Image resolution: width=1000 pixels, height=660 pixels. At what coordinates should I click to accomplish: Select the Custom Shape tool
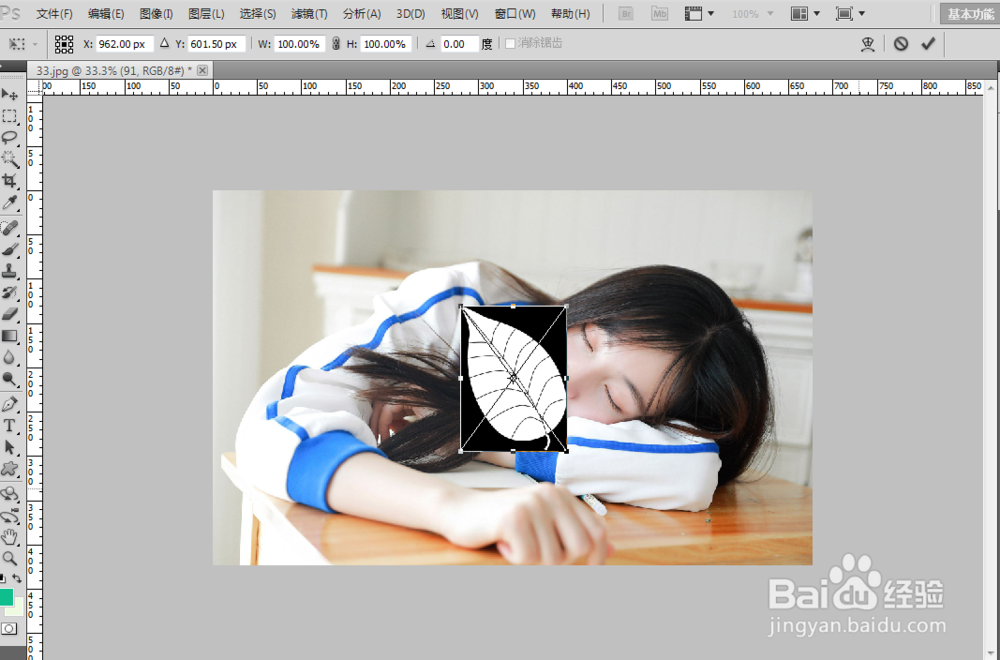coord(10,469)
